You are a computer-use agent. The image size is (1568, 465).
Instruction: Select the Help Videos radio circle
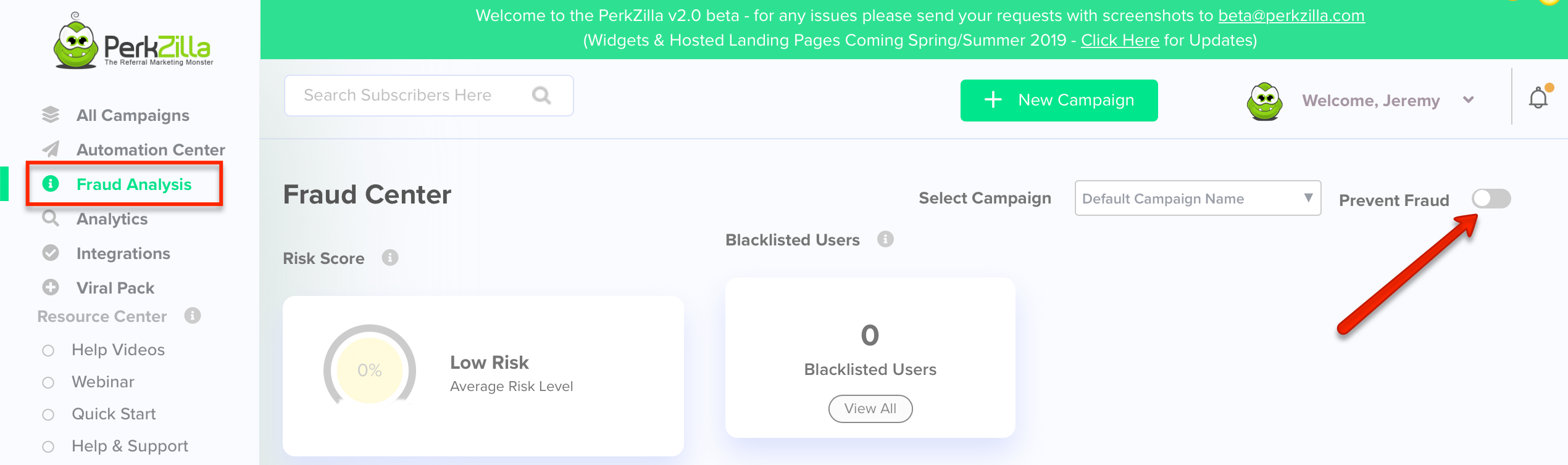48,350
